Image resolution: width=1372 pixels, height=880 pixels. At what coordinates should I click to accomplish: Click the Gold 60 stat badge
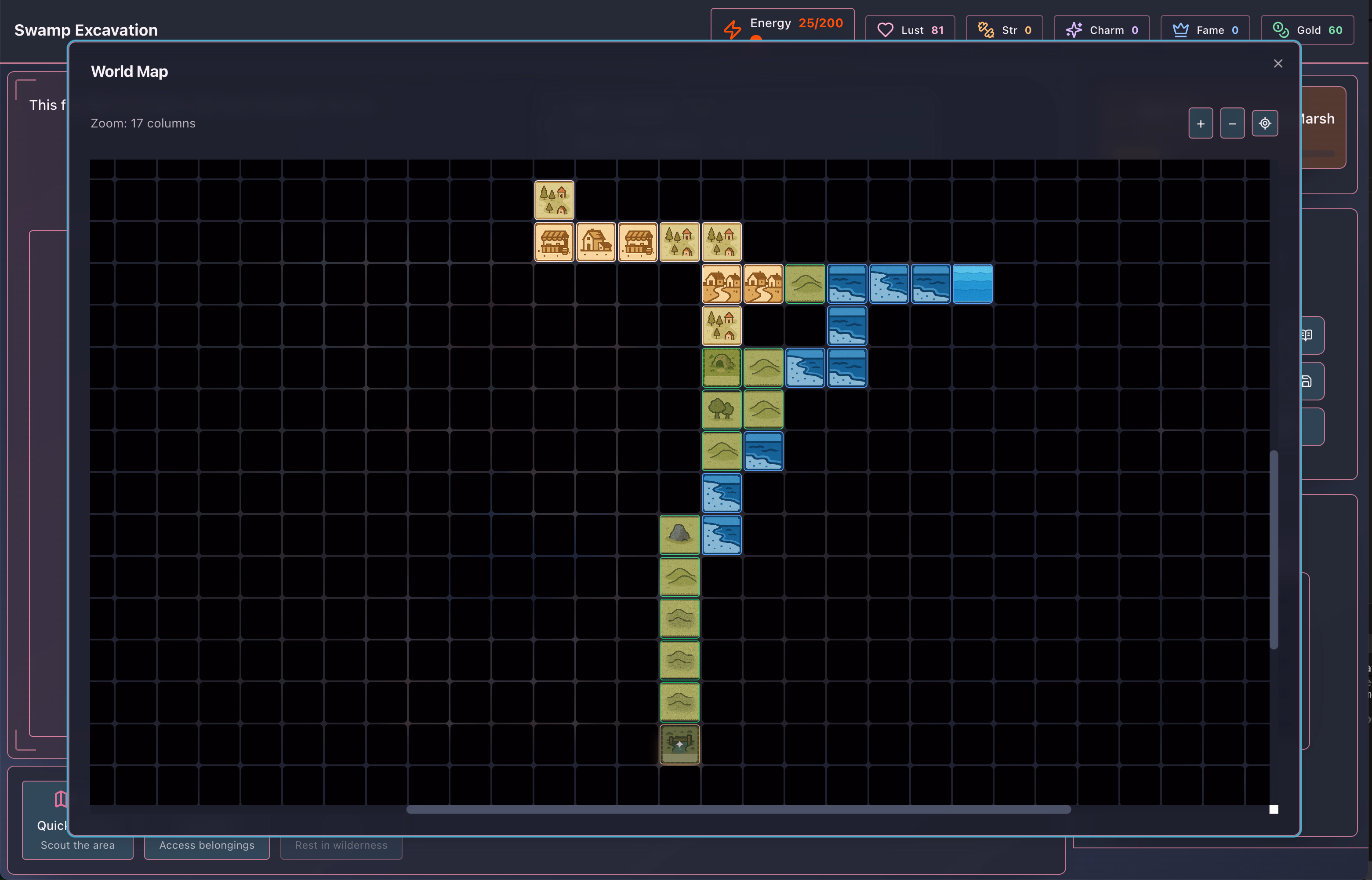(1307, 30)
